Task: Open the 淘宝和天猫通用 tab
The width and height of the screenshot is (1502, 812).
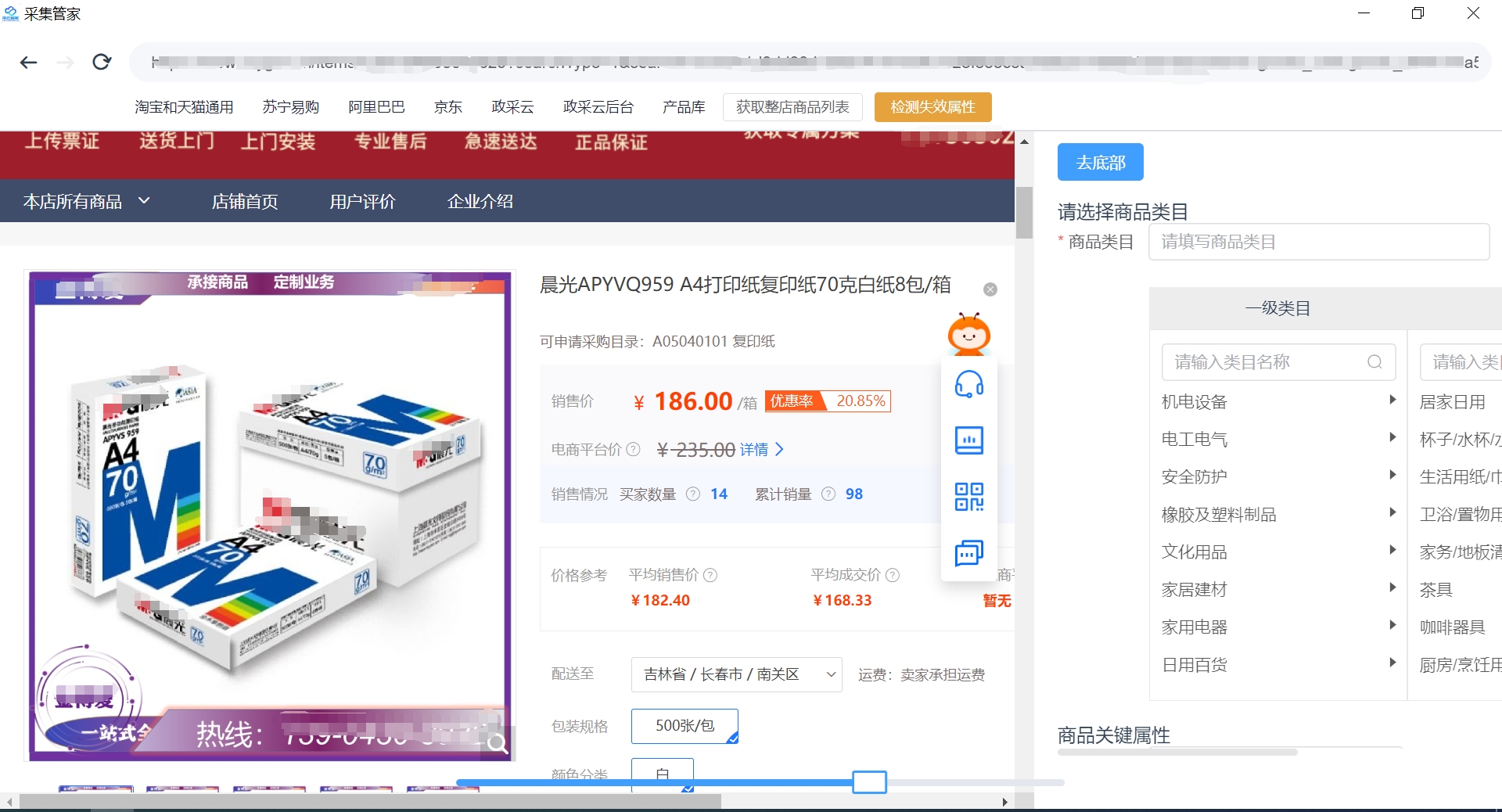Action: [x=184, y=107]
